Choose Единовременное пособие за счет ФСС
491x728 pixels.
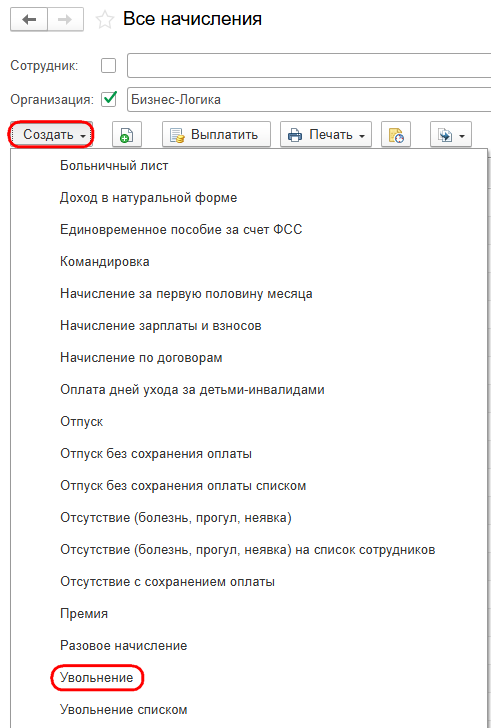click(x=181, y=230)
